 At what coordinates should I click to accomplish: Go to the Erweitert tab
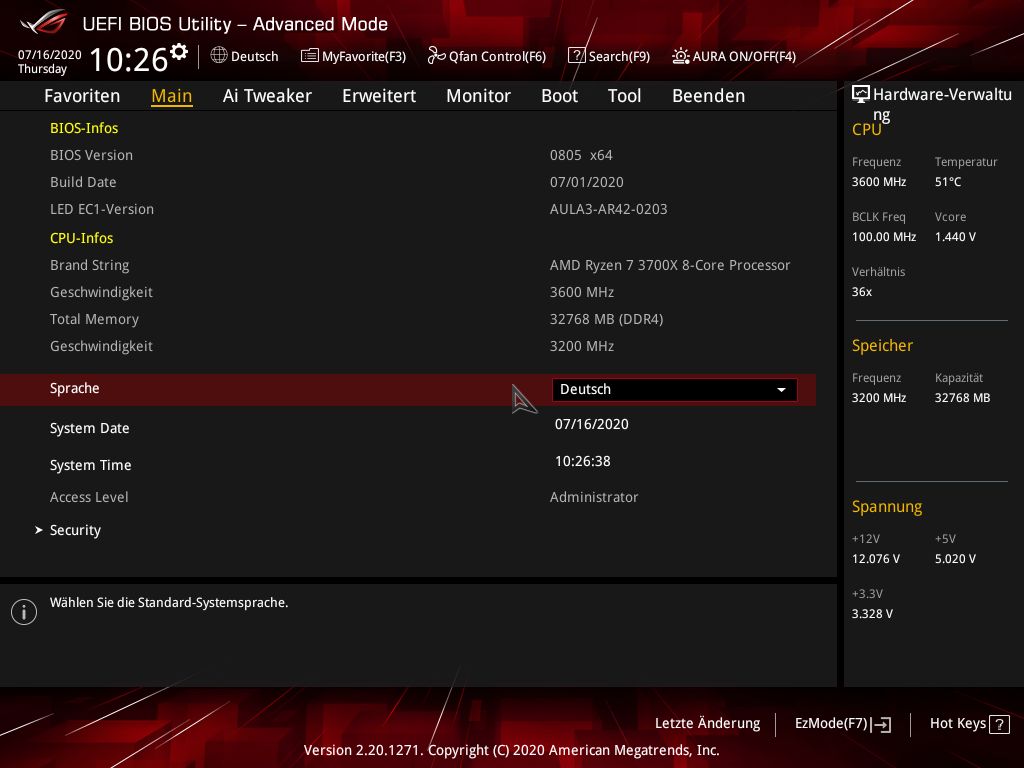pyautogui.click(x=379, y=95)
